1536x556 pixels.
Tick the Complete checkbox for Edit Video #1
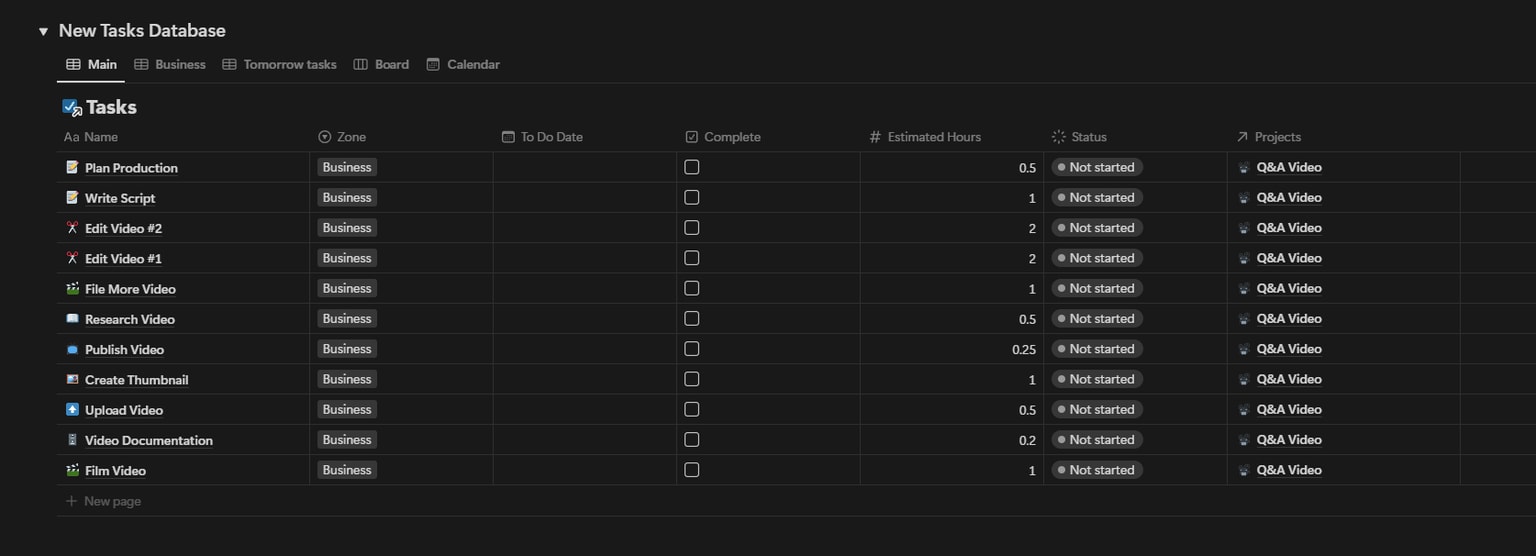click(692, 258)
